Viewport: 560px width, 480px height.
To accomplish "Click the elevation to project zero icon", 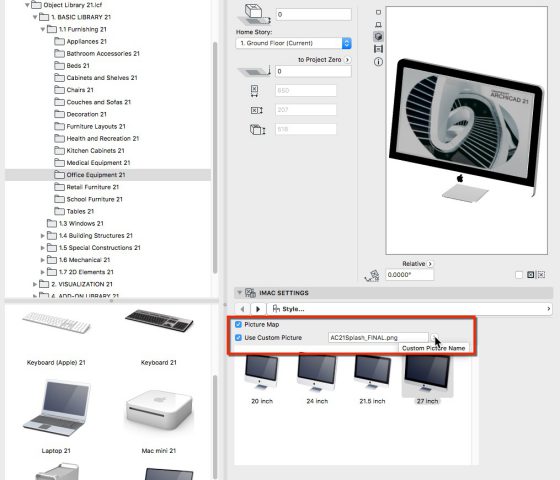I will (x=254, y=71).
